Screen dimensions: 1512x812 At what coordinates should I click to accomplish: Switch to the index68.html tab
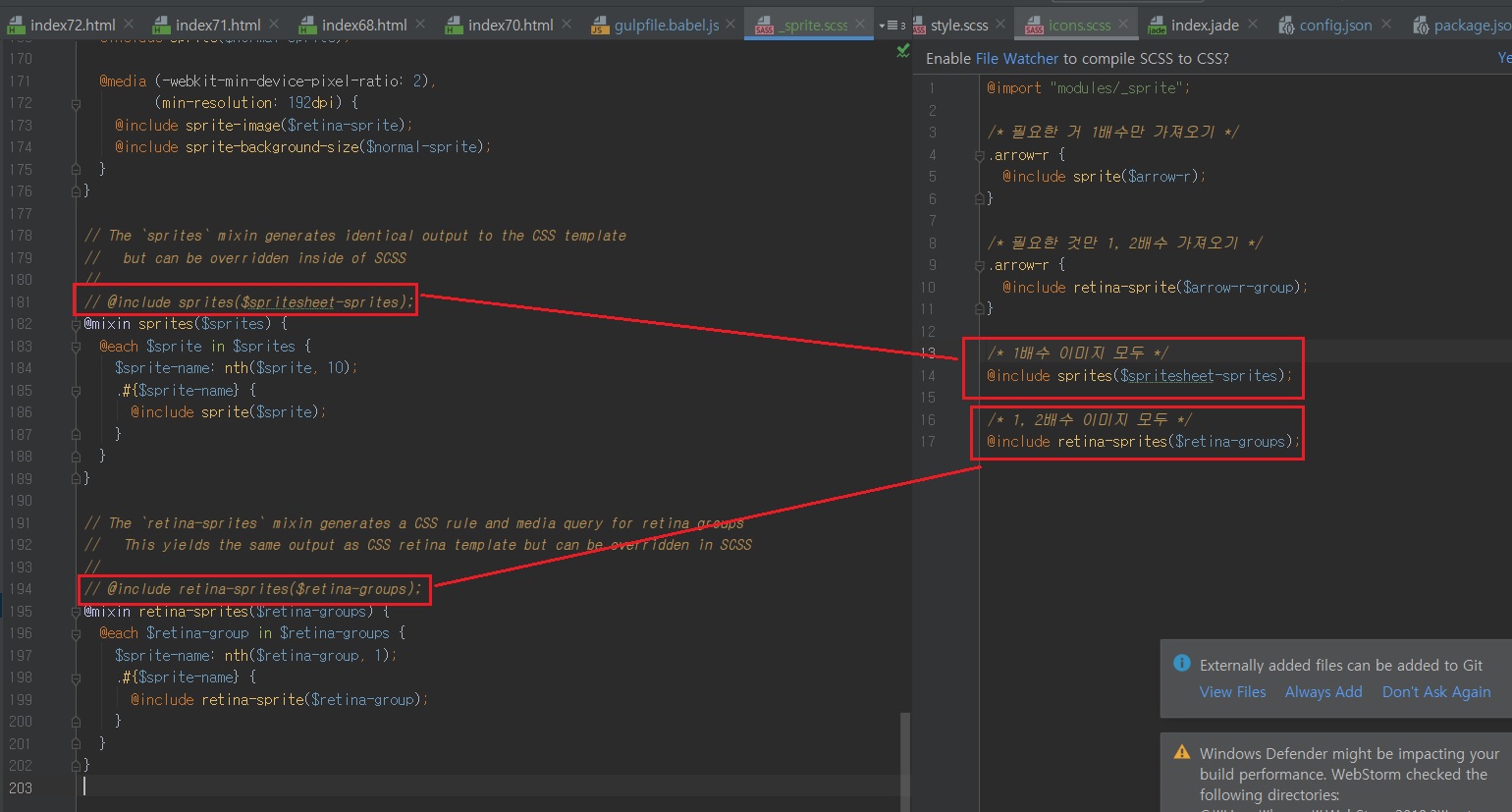363,26
